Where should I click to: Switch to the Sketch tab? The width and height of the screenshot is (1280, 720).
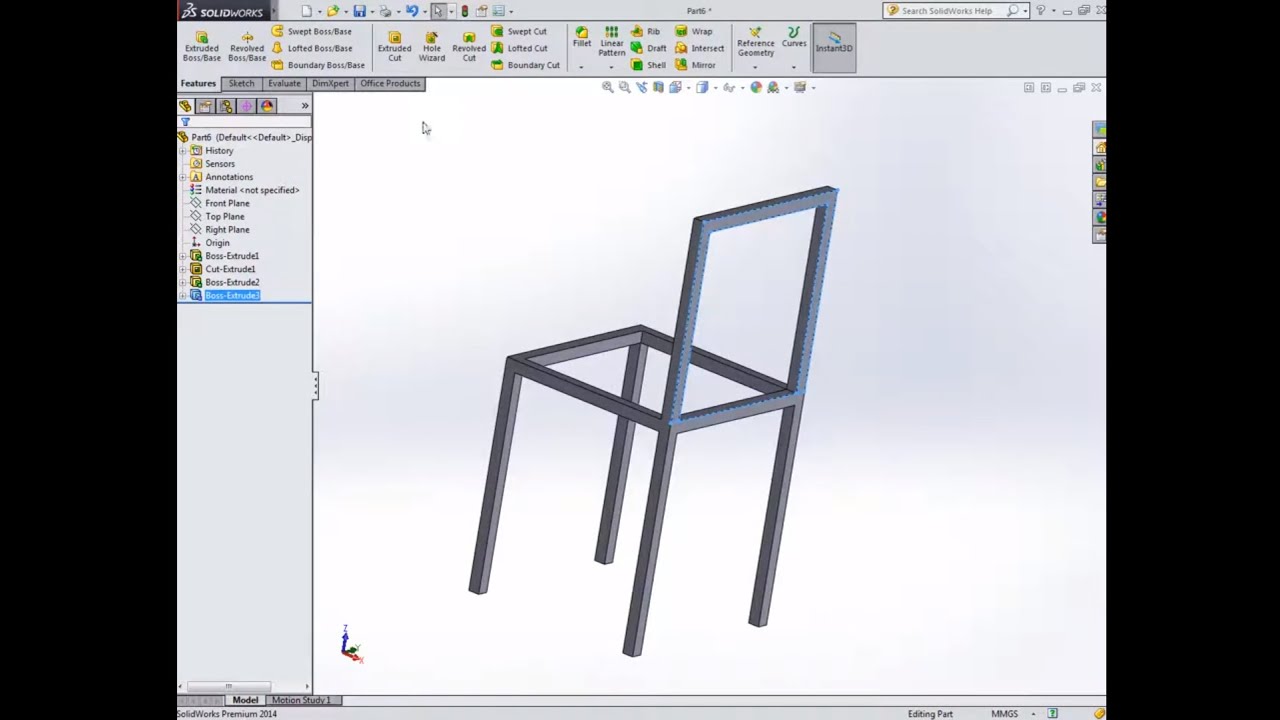pos(241,83)
